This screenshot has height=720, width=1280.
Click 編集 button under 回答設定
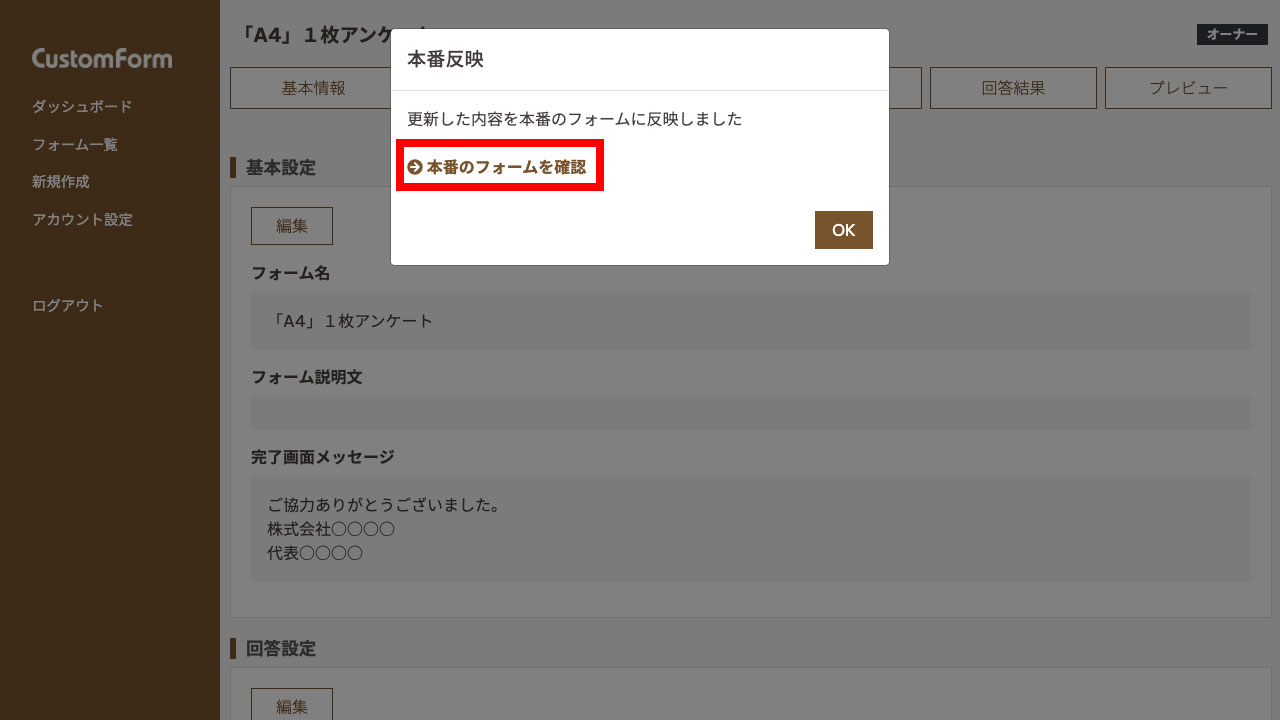tap(292, 704)
